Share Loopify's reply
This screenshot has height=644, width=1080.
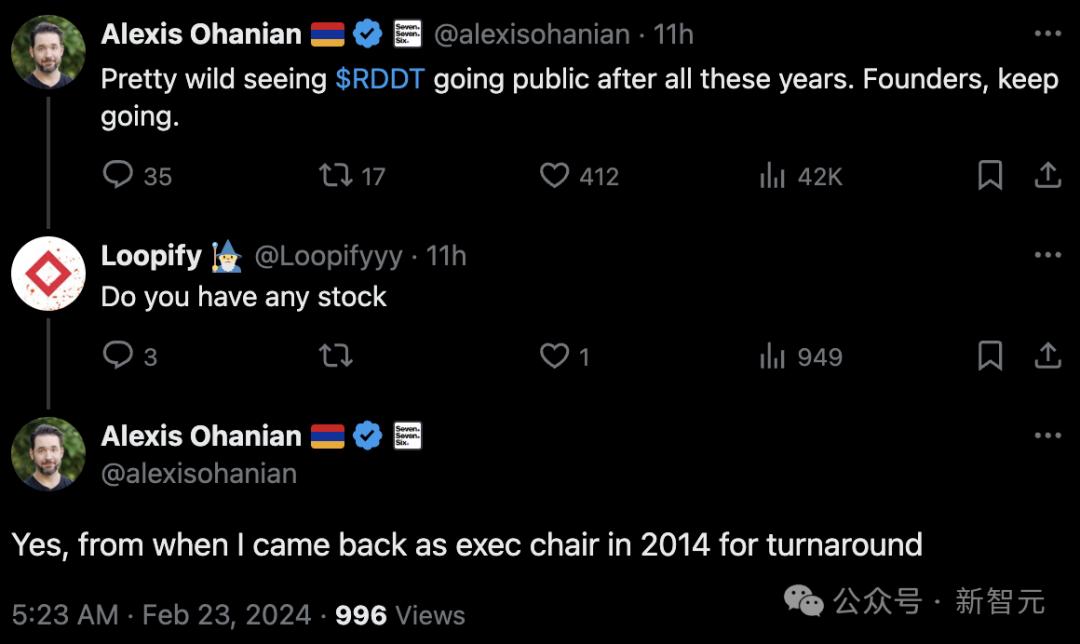[x=1047, y=356]
